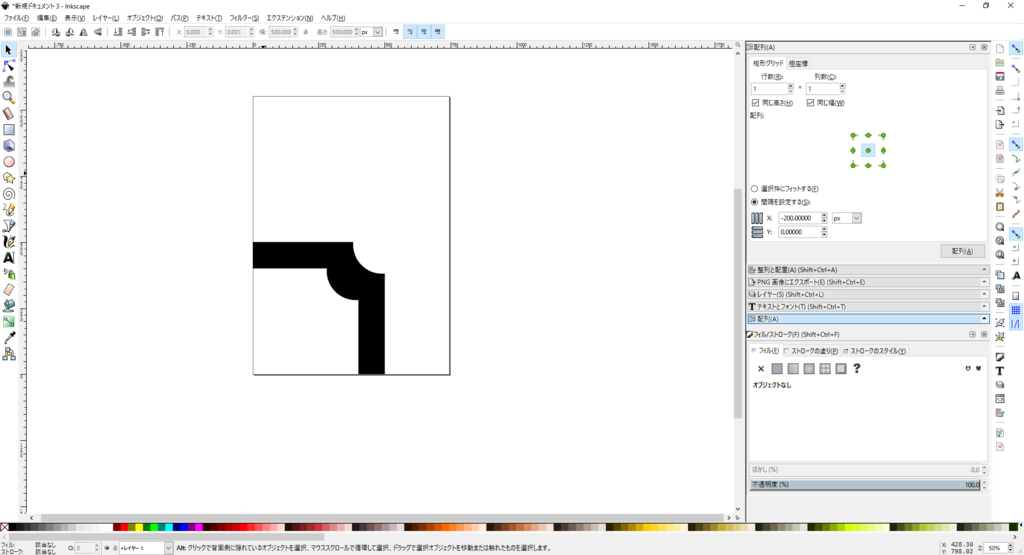Screen dimensions: 1024x555
Task: Select the Star/Polygon tool
Action: coord(9,178)
